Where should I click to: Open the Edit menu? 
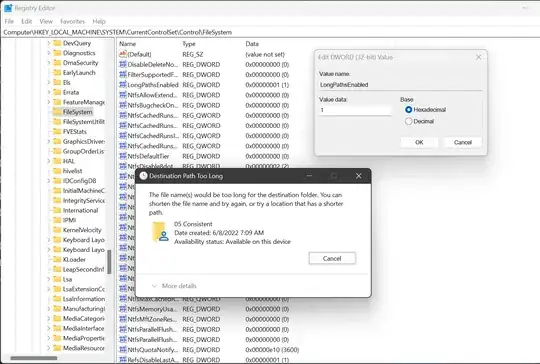click(27, 21)
